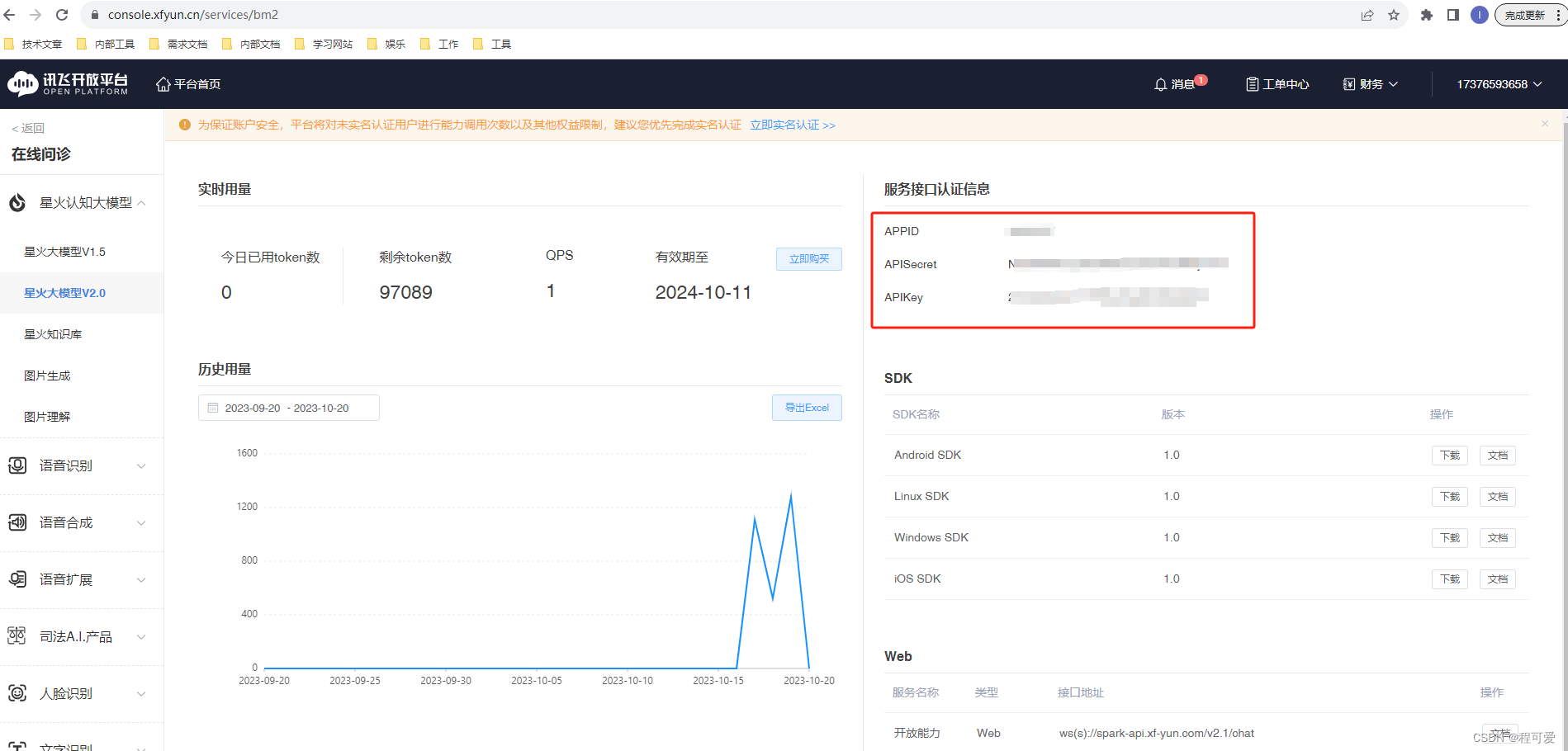
Task: Click the browser back arrow
Action: pyautogui.click(x=10, y=15)
